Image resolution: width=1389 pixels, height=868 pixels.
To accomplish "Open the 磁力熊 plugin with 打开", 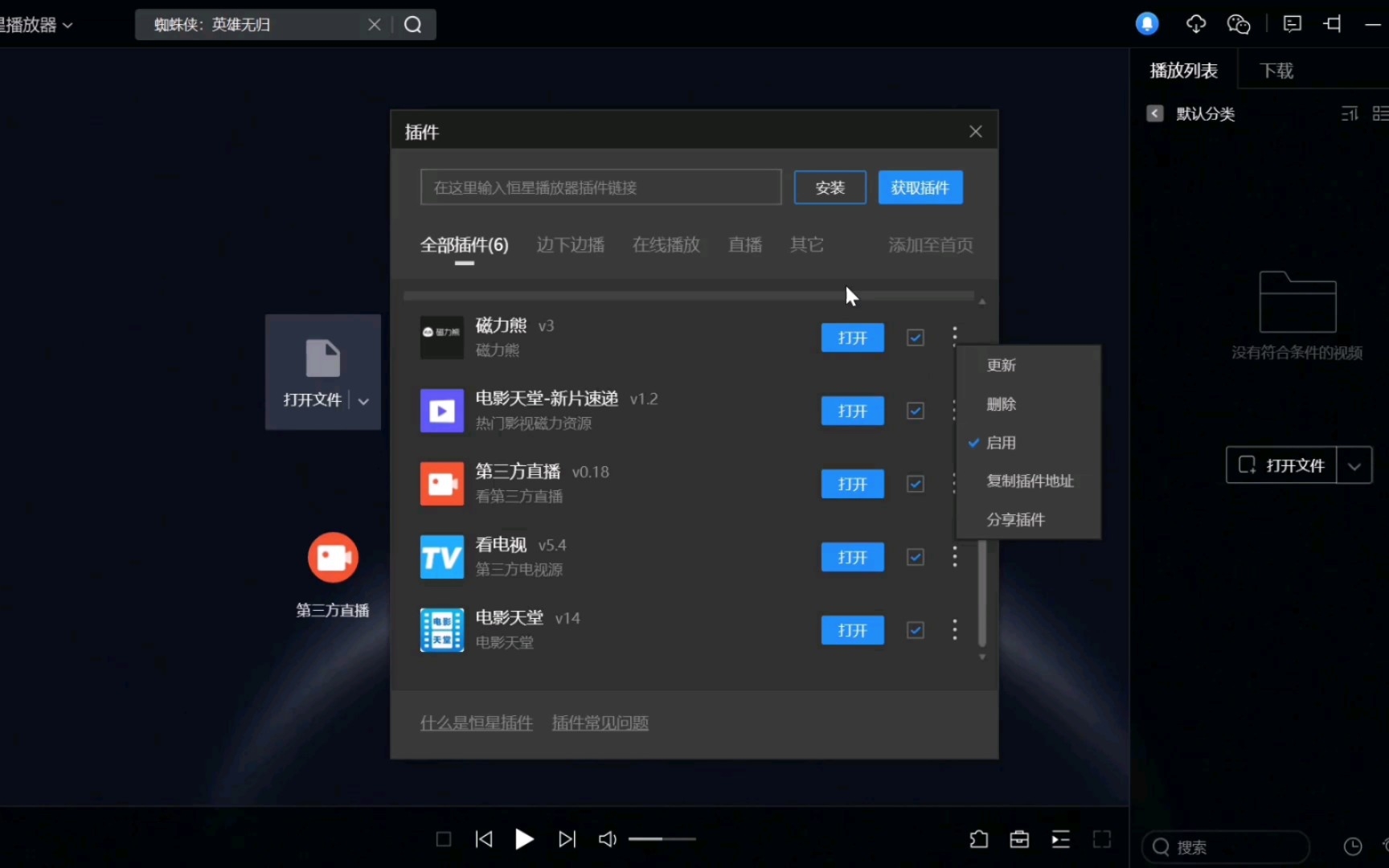I will coord(853,338).
